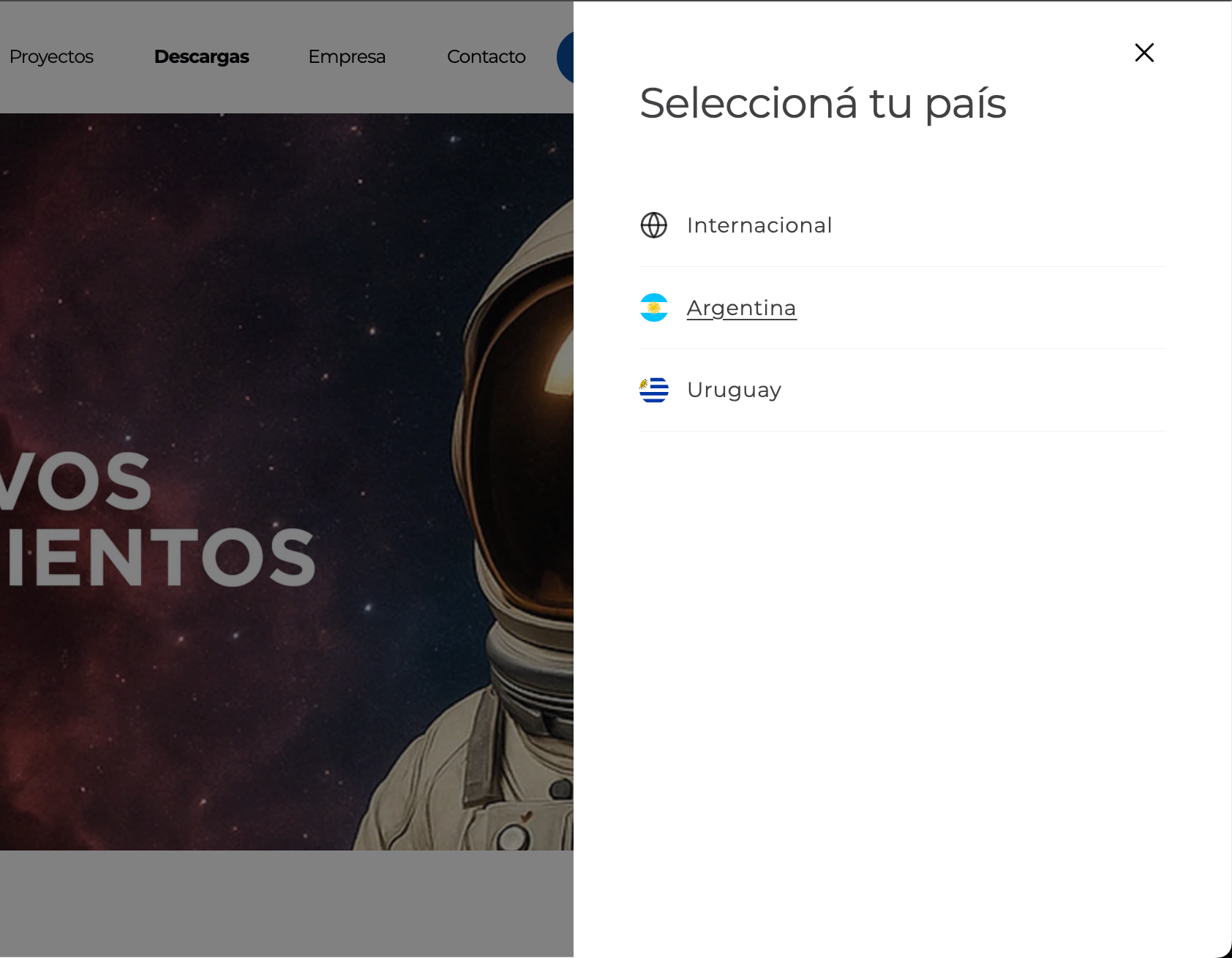Open the Descargas menu item
1232x958 pixels.
(202, 56)
